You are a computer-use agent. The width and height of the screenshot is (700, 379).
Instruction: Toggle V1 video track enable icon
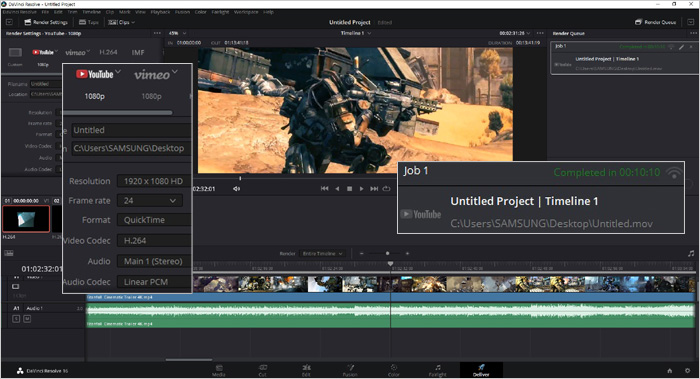tap(16, 287)
